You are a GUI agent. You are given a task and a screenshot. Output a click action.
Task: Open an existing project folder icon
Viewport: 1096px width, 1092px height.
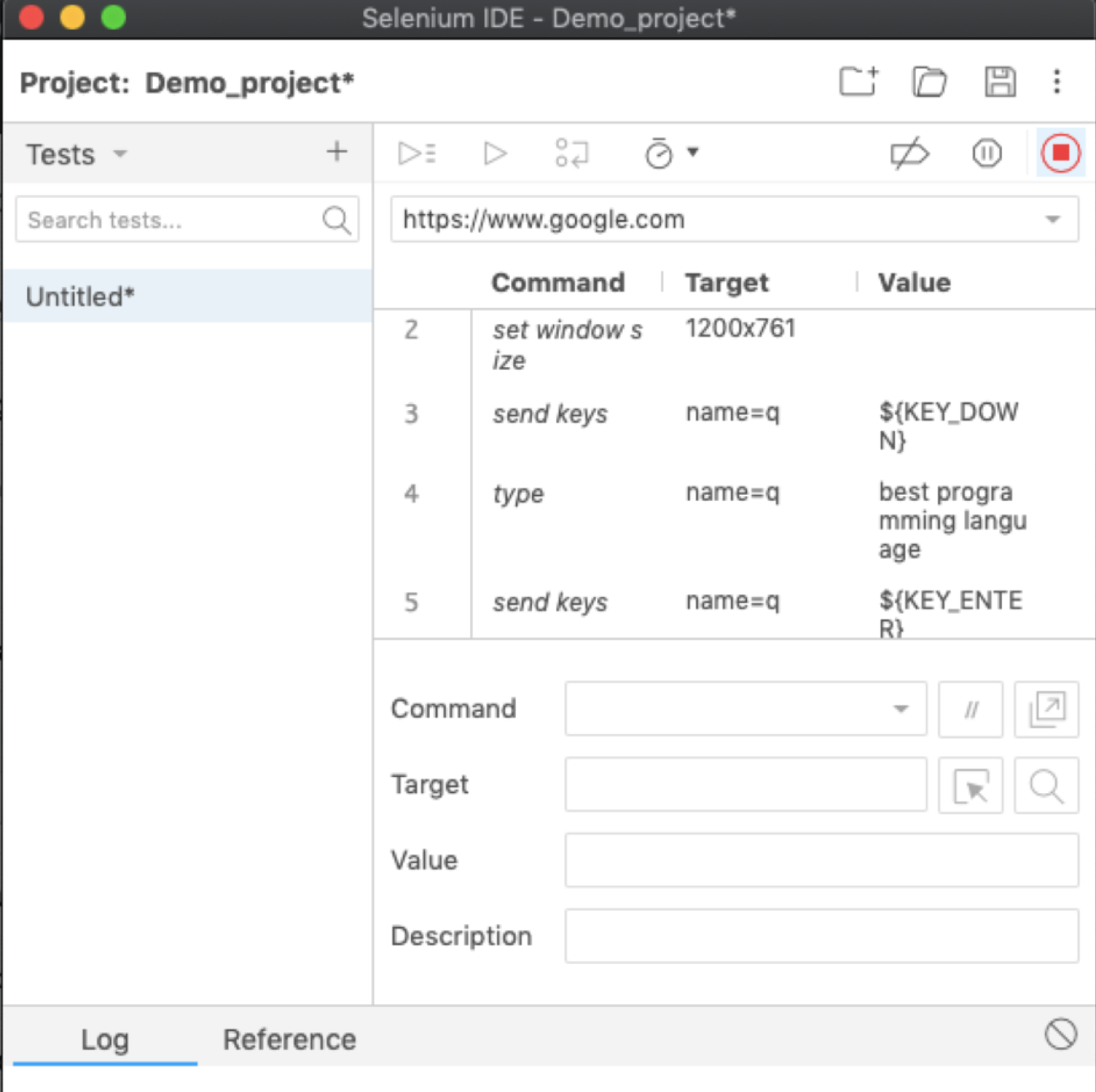929,82
